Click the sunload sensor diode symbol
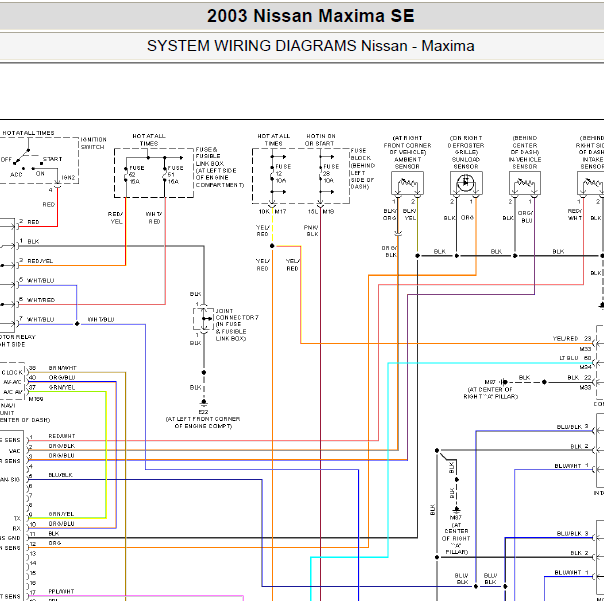This screenshot has height=601, width=604. 466,183
